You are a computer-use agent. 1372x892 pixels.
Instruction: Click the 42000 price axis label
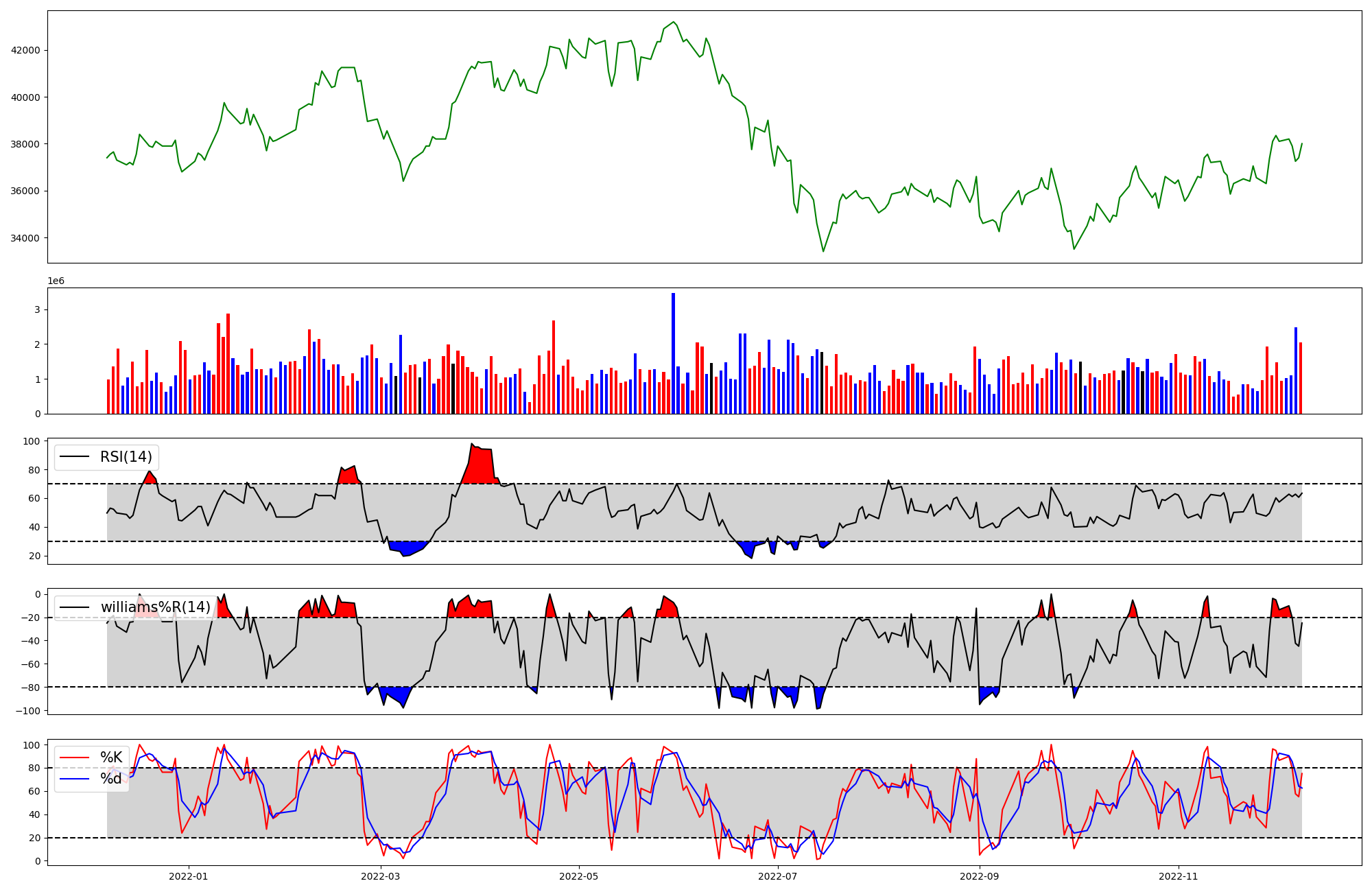pos(25,50)
